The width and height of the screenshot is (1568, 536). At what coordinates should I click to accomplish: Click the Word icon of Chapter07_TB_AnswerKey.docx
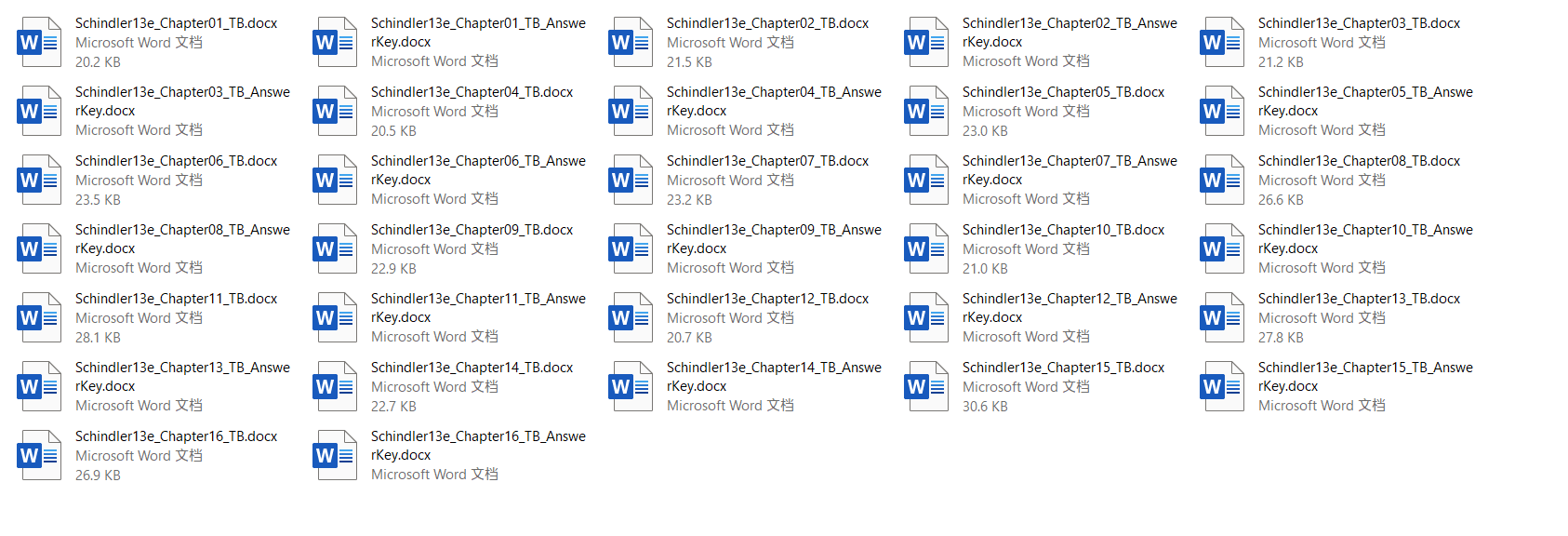(x=926, y=180)
